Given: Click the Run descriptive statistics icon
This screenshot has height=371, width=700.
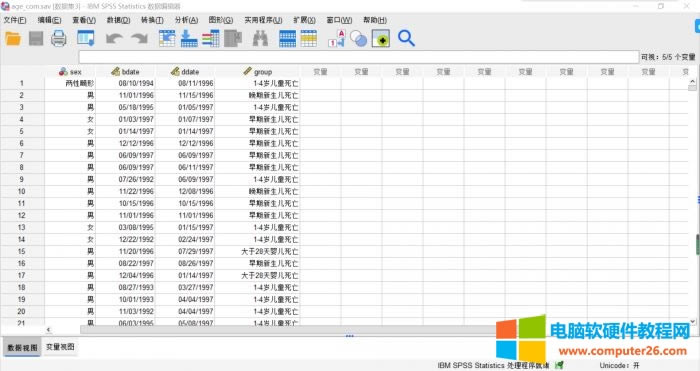Looking at the screenshot, I should tap(233, 39).
